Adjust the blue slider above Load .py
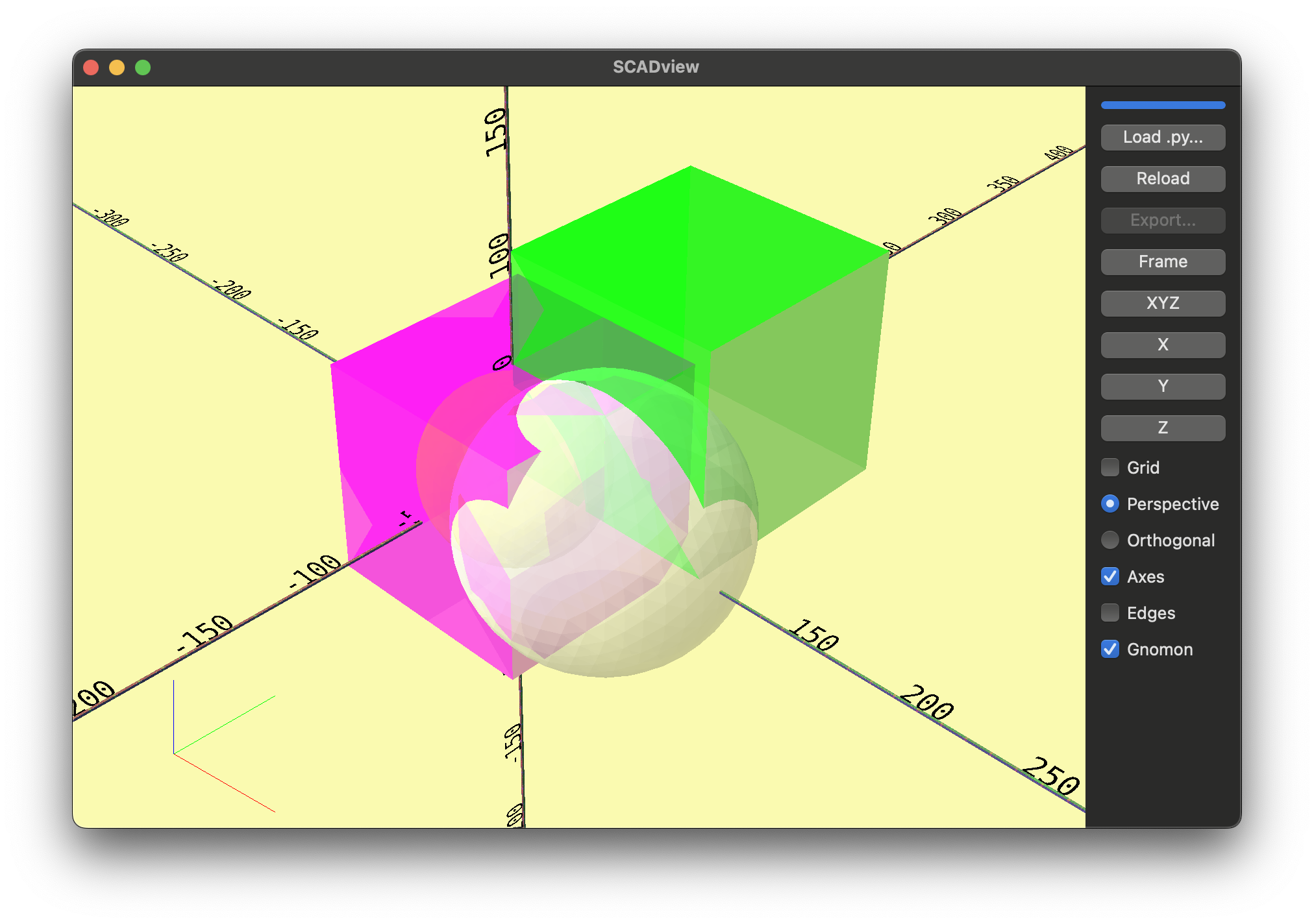This screenshot has width=1314, height=924. 1162,105
